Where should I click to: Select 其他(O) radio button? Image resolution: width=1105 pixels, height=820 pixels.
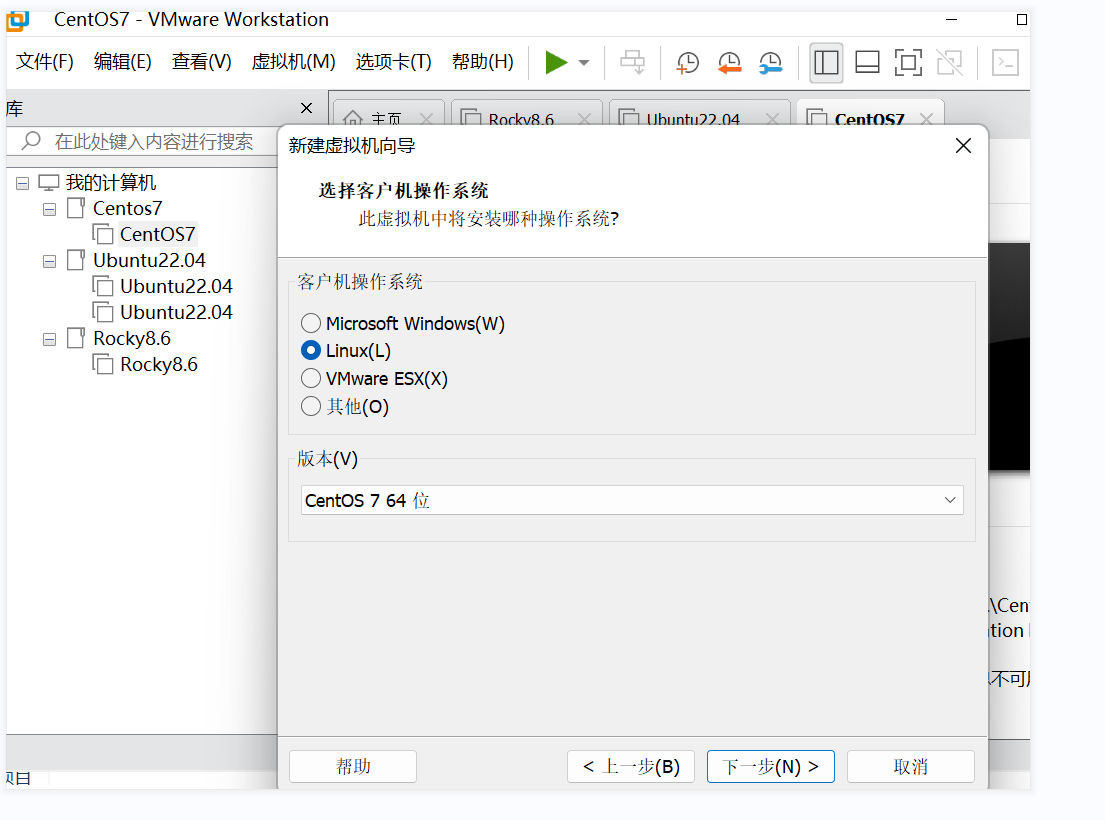[x=311, y=406]
